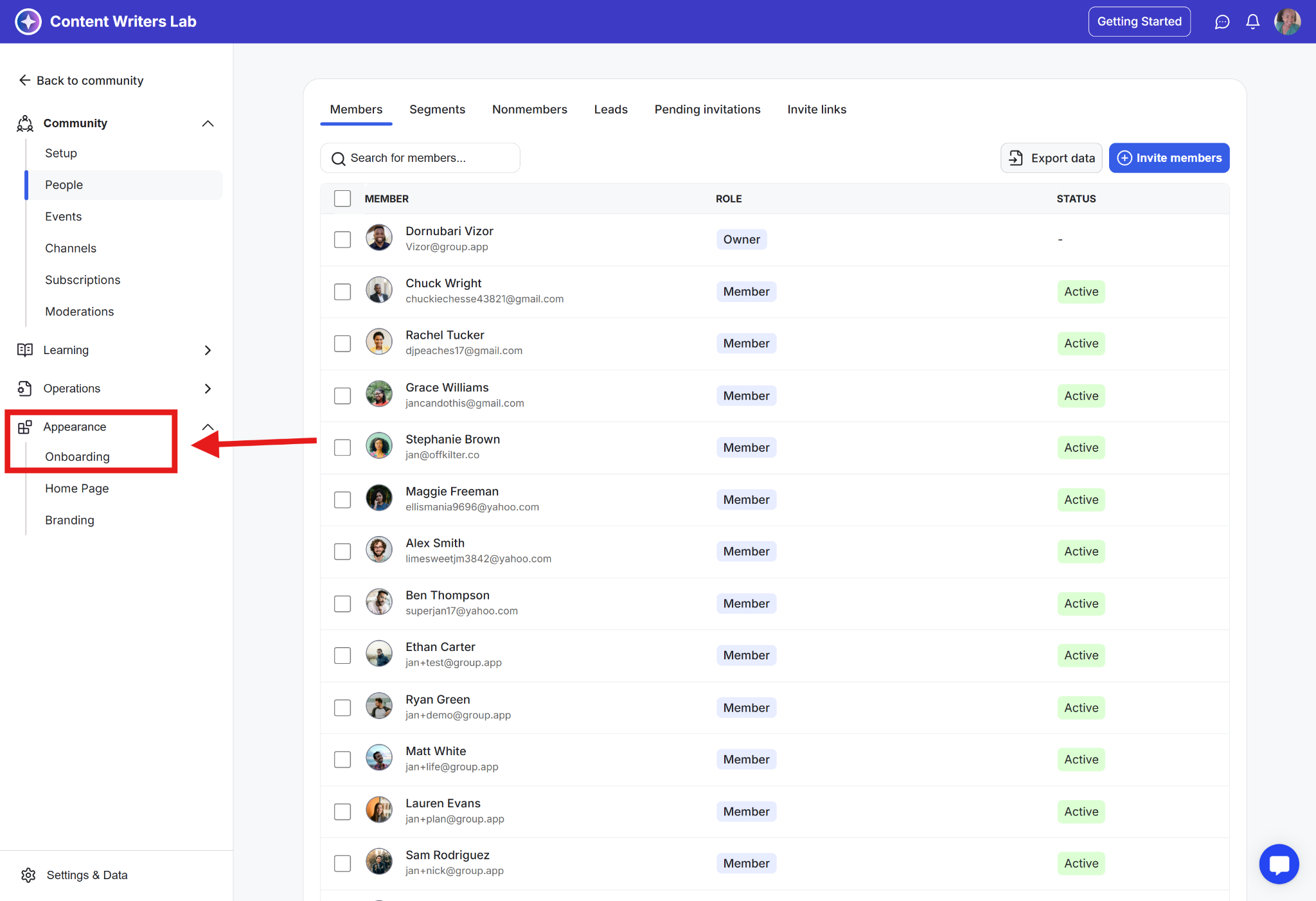Toggle the select-all members checkbox
Screen dimensions: 1316x901
point(342,199)
